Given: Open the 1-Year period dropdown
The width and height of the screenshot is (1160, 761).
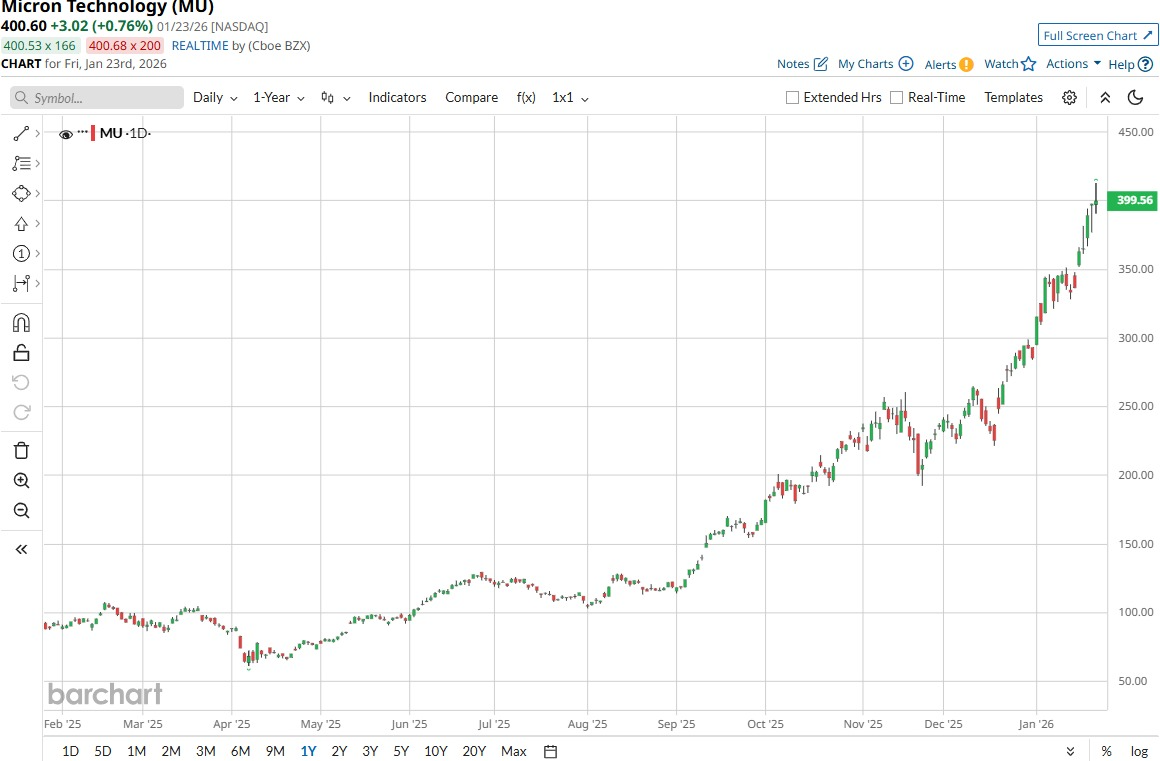Looking at the screenshot, I should 279,98.
